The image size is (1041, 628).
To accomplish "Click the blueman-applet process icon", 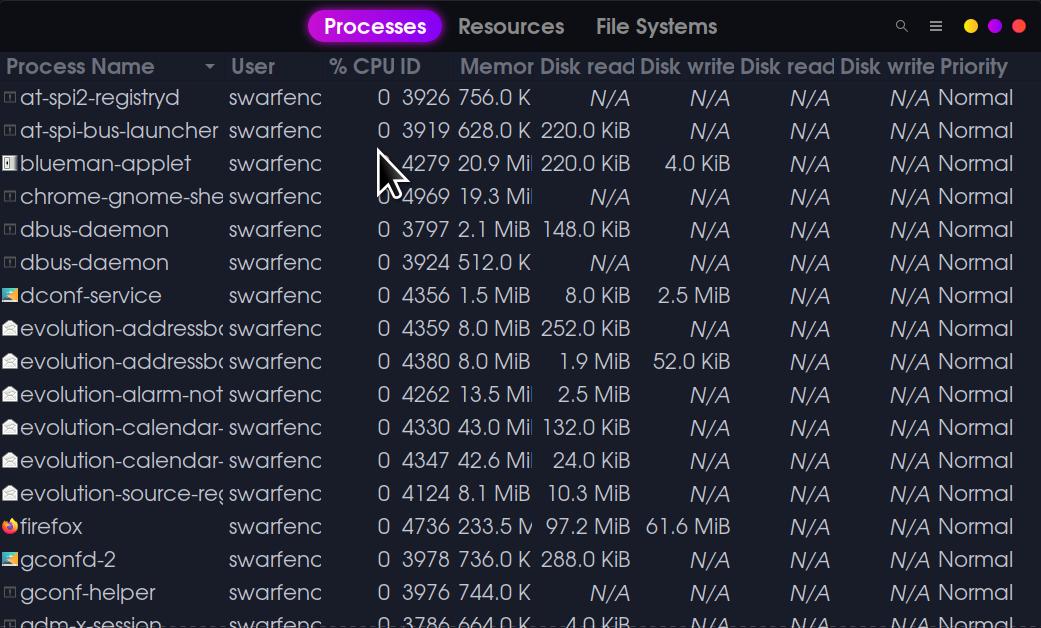I will coord(10,164).
